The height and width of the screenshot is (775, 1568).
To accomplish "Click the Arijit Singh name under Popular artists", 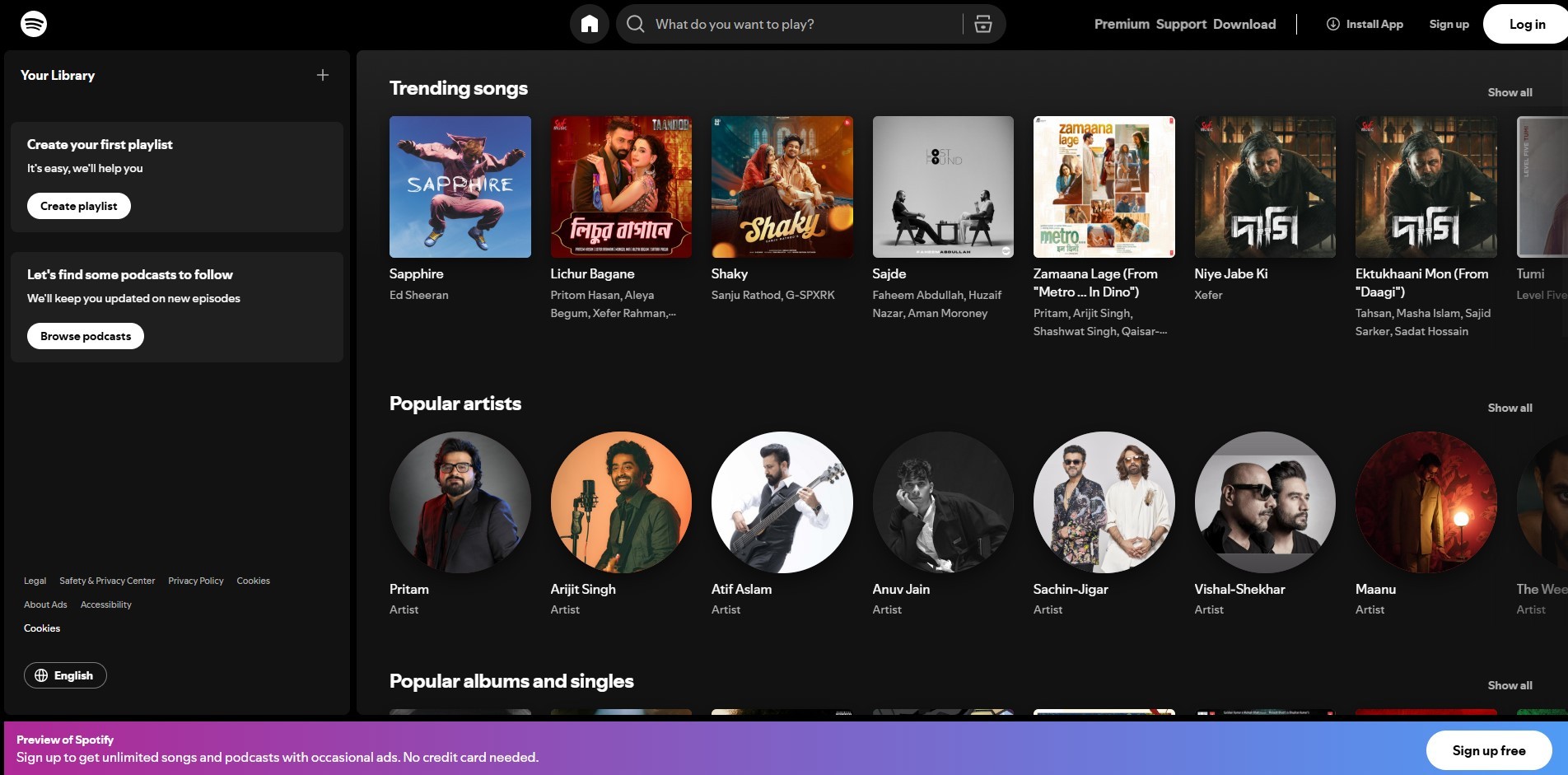I will [x=583, y=589].
